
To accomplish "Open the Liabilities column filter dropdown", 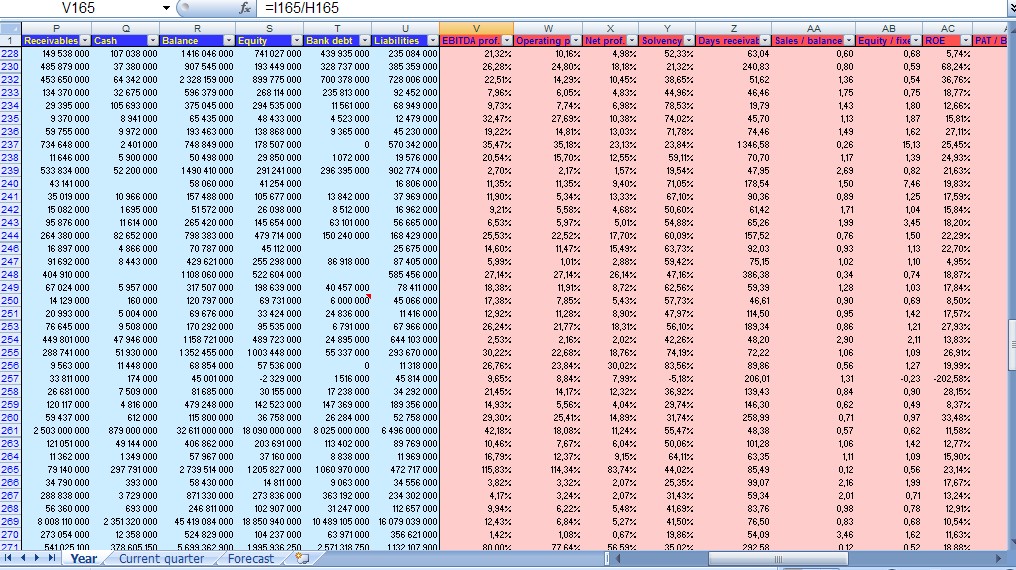I will click(x=432, y=40).
